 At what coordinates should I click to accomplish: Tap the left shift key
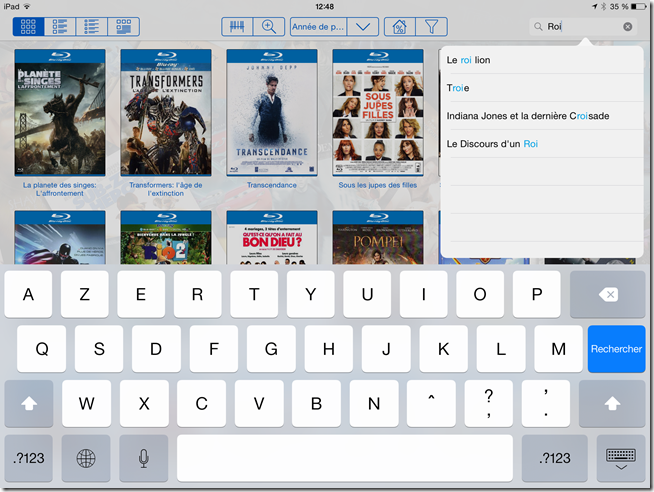pyautogui.click(x=29, y=404)
